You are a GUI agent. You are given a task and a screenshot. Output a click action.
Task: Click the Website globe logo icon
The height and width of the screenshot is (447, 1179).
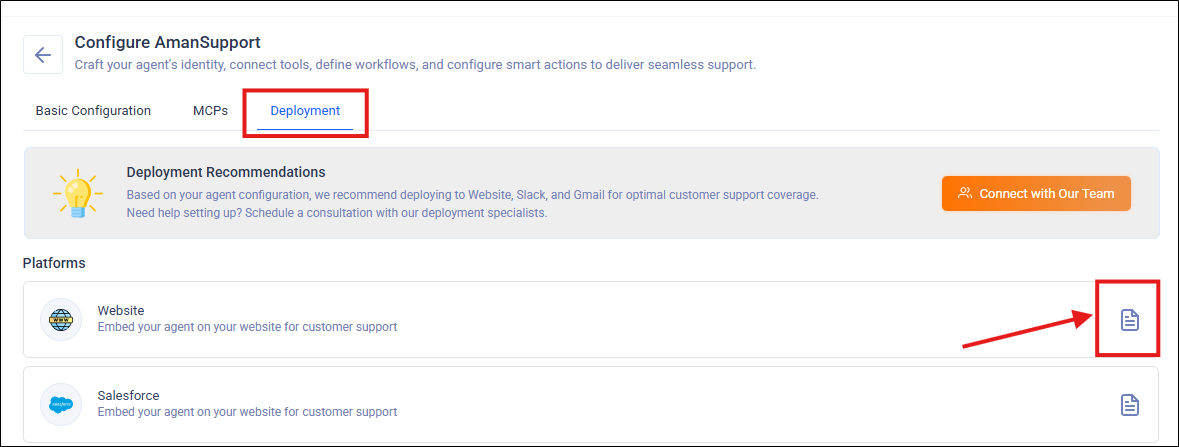point(61,319)
